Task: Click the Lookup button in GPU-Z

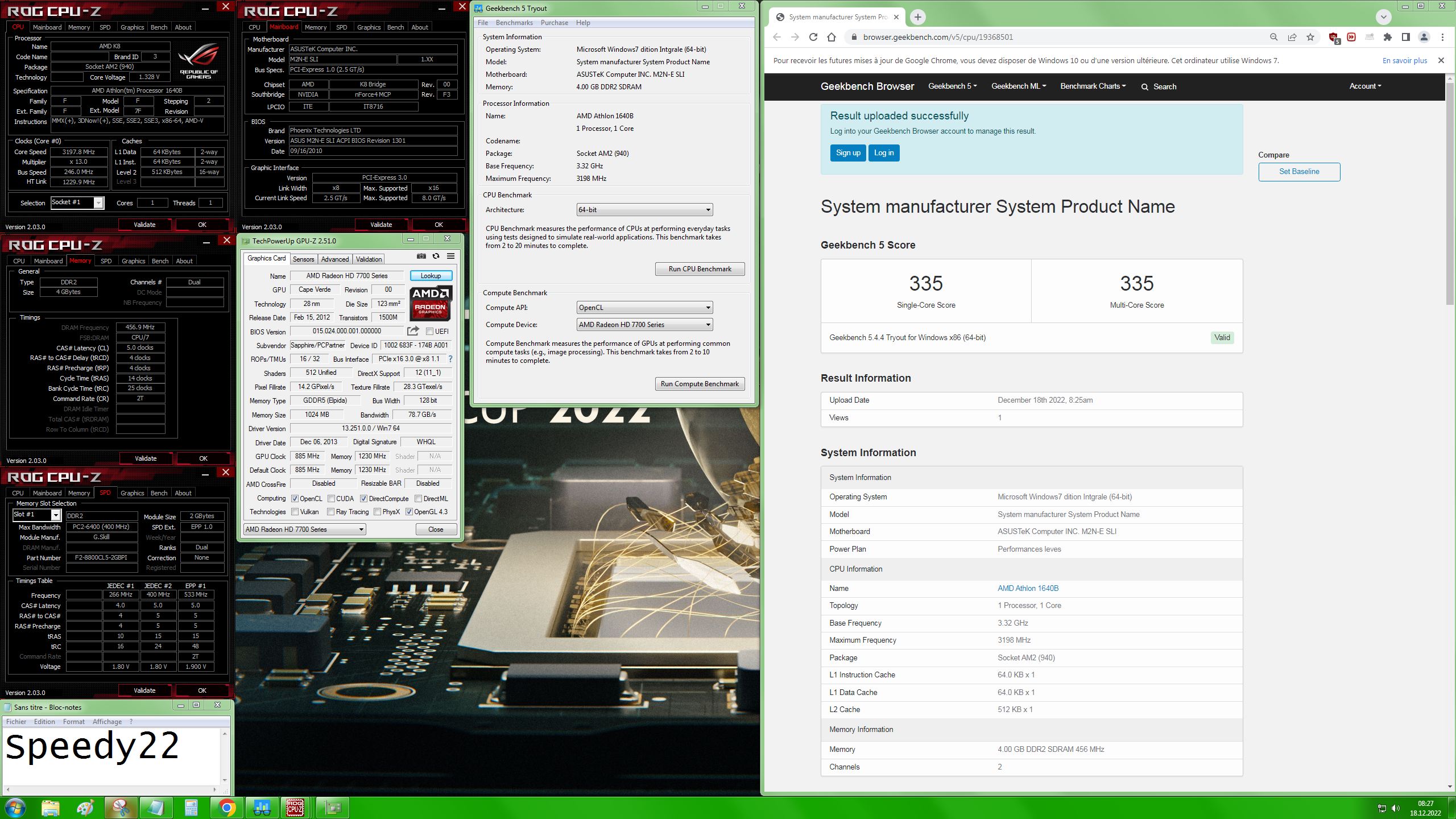Action: click(431, 276)
